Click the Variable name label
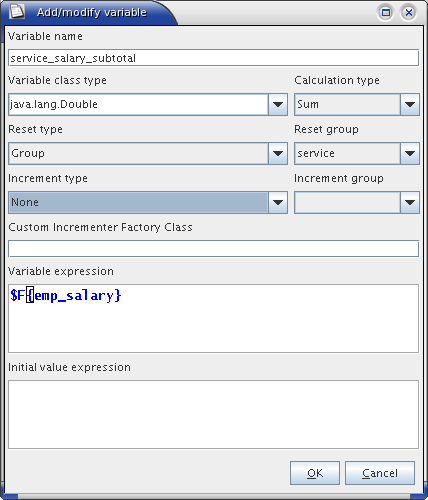The height and width of the screenshot is (500, 428). 45,36
